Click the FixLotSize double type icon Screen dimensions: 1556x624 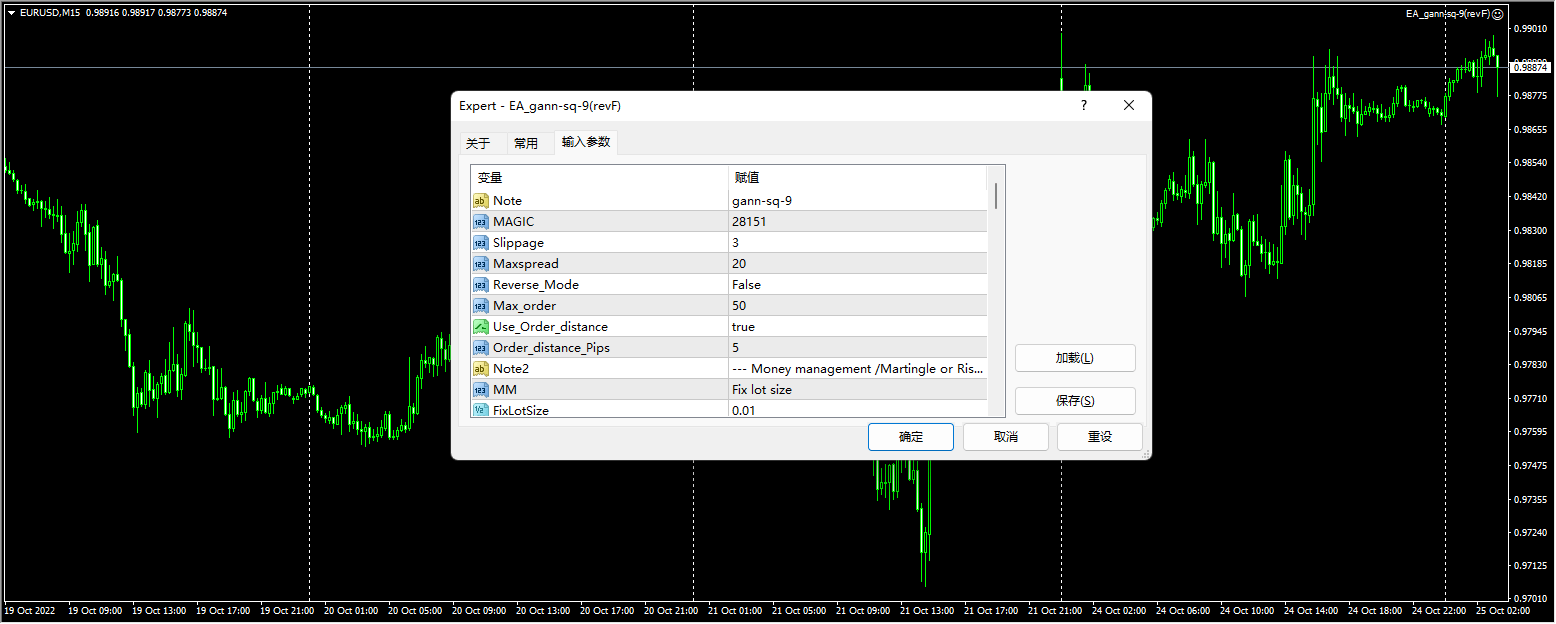coord(480,410)
